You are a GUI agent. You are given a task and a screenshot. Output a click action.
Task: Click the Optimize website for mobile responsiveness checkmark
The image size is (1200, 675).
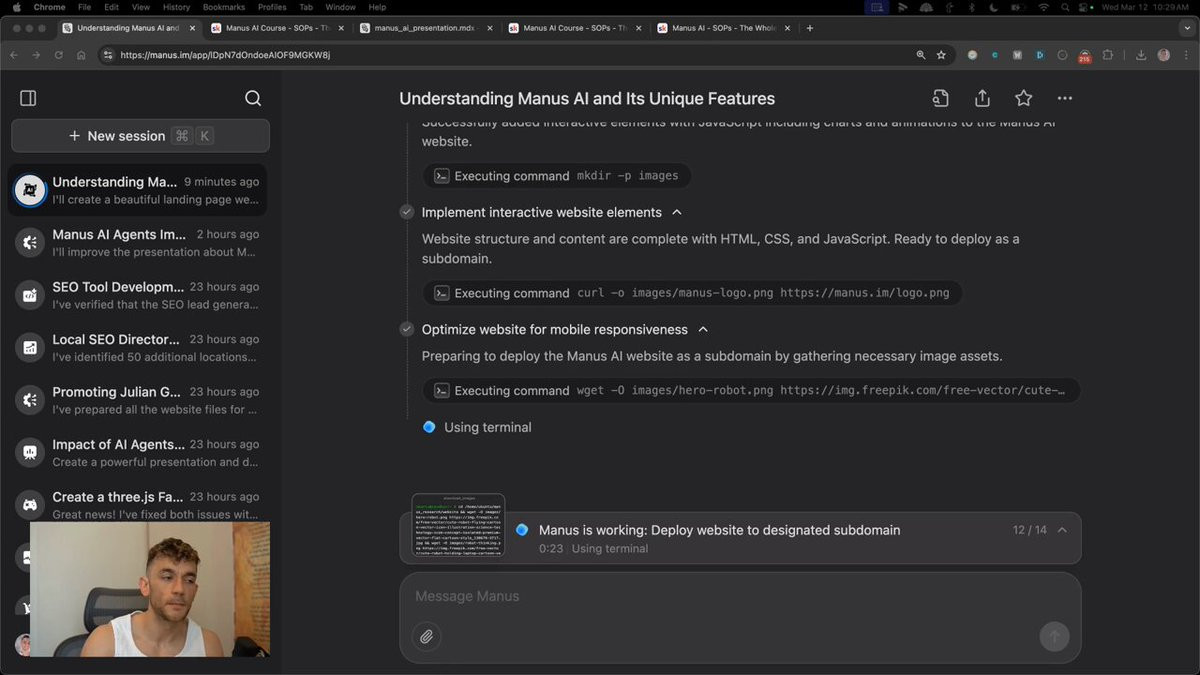click(407, 329)
